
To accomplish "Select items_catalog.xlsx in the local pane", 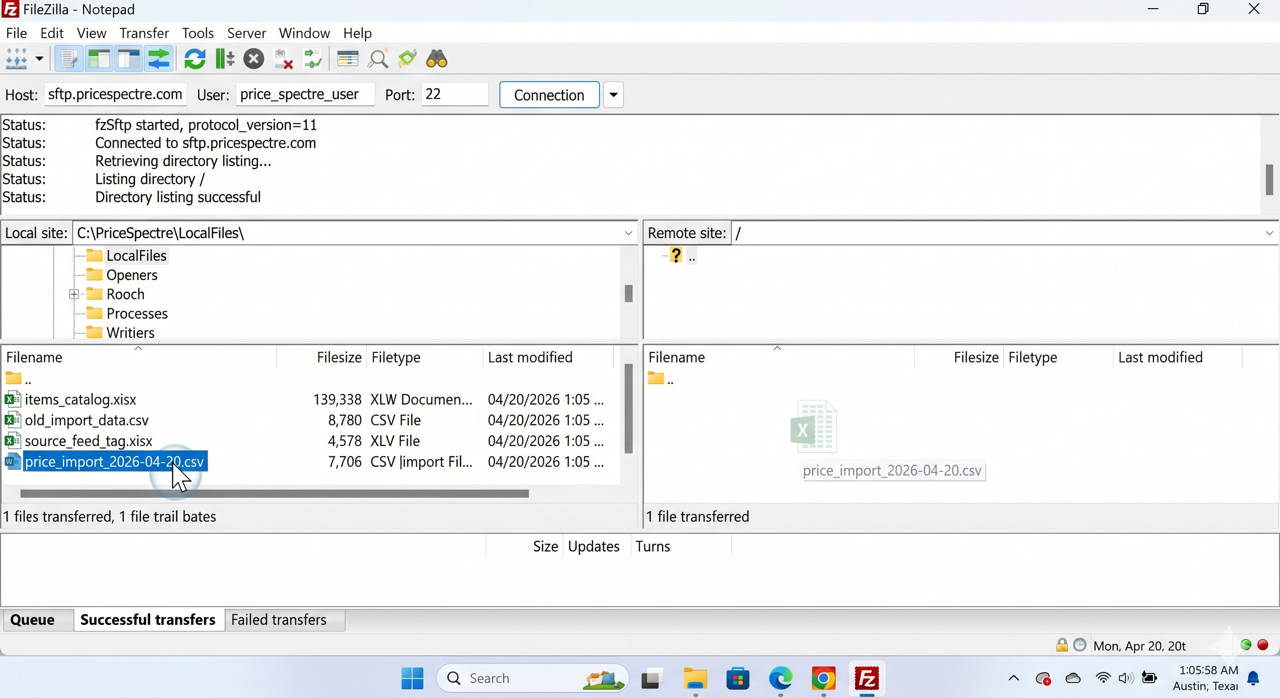I will coord(80,399).
